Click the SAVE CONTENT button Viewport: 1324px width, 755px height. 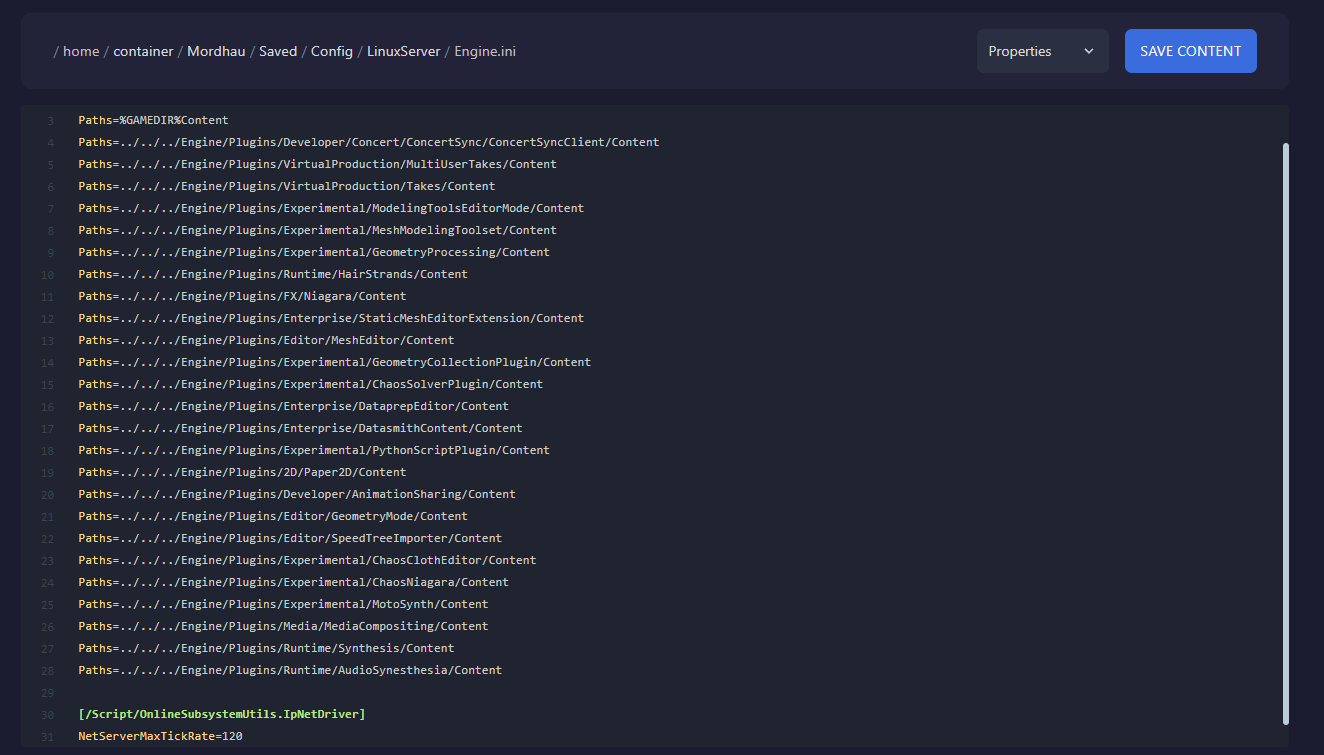[1190, 51]
